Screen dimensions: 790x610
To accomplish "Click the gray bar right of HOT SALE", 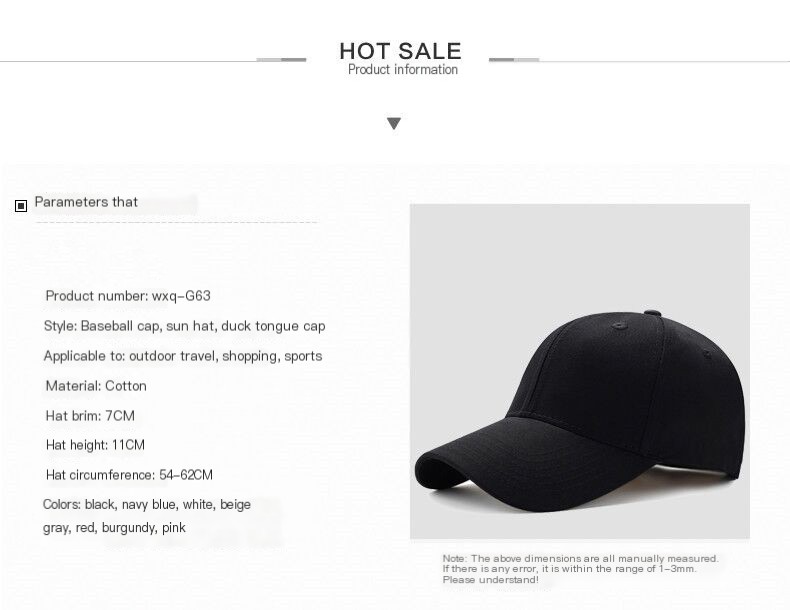I will point(514,60).
